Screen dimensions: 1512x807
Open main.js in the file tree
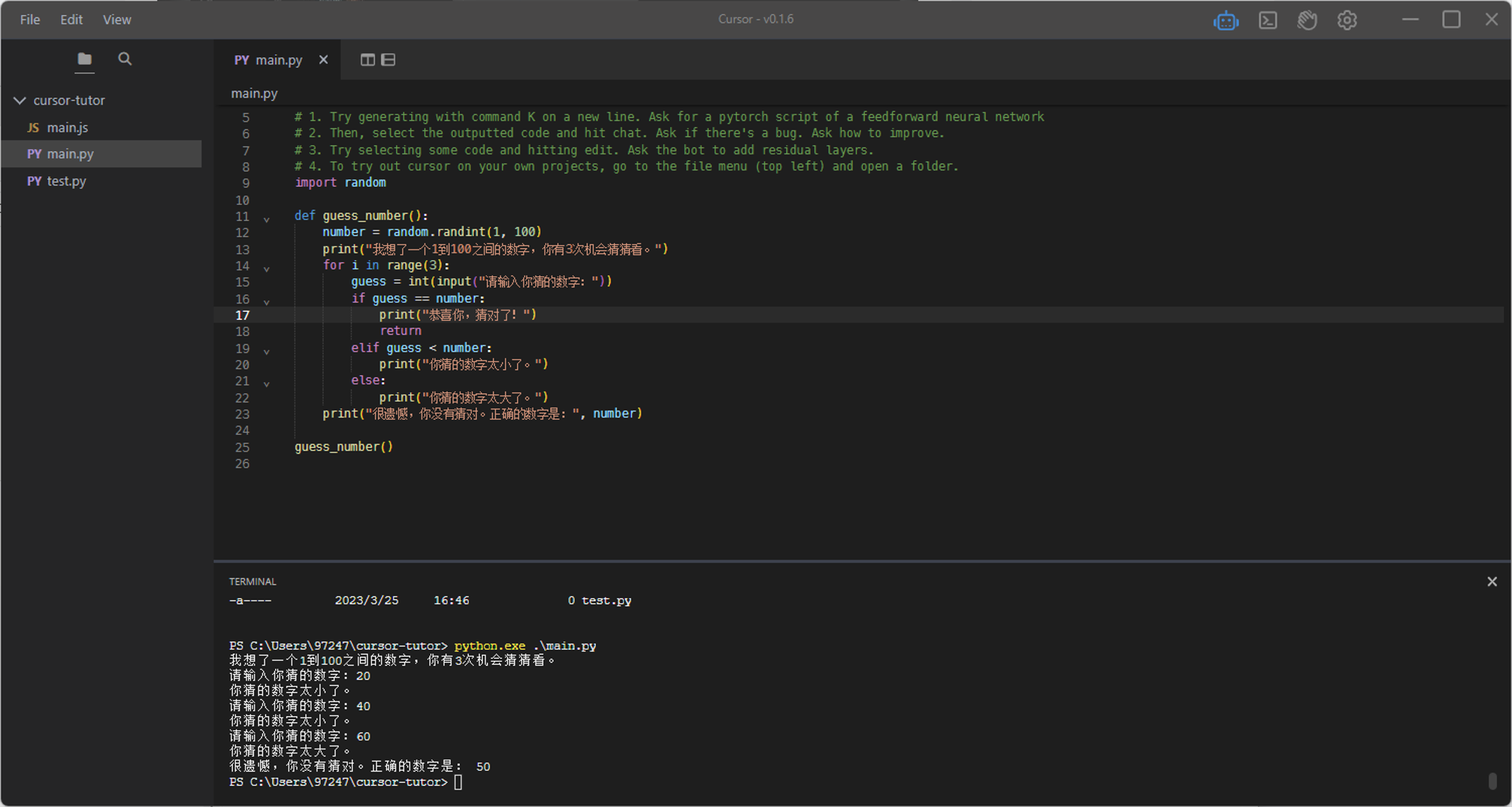(101, 128)
